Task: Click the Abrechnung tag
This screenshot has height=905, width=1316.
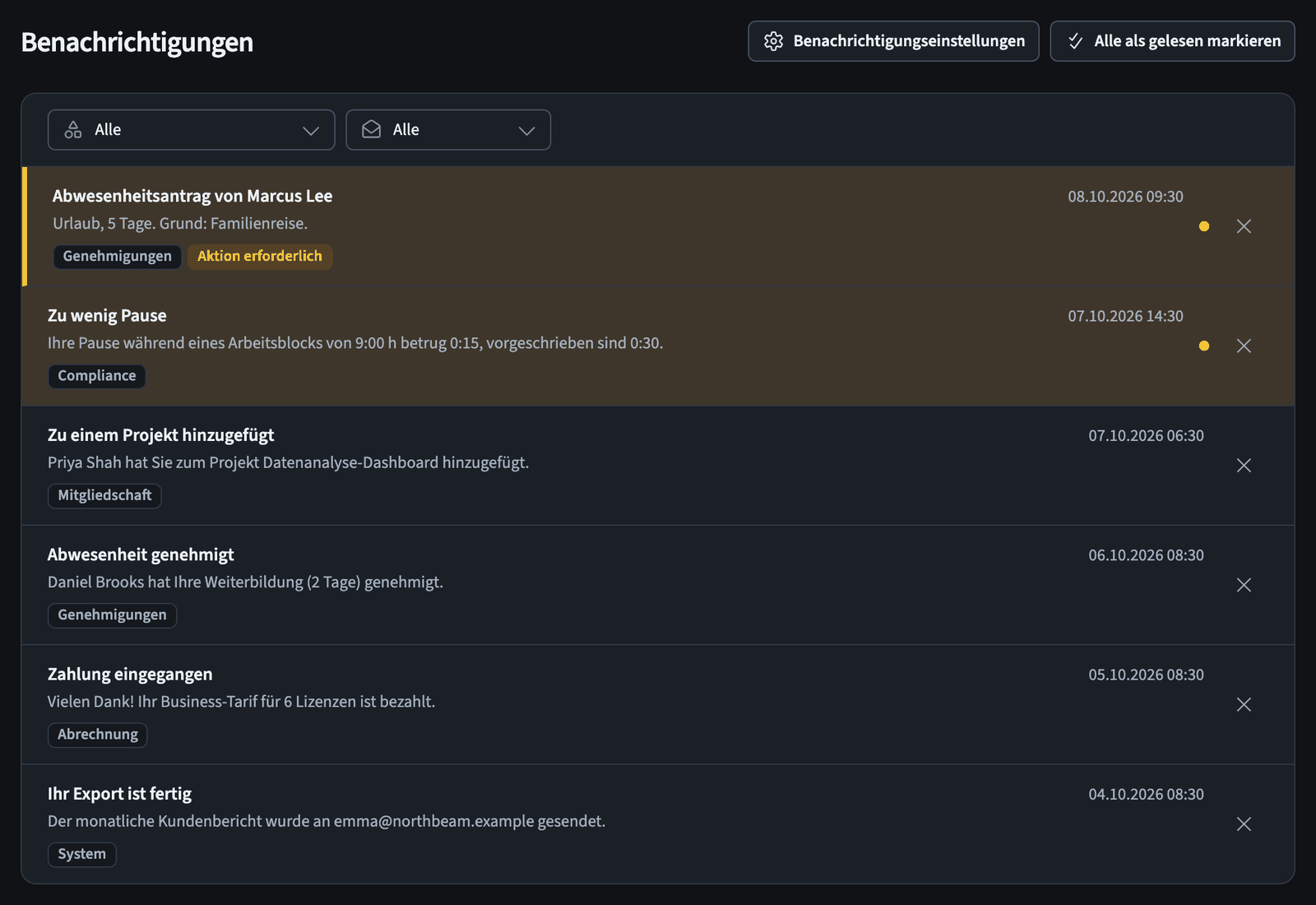Action: pyautogui.click(x=98, y=735)
